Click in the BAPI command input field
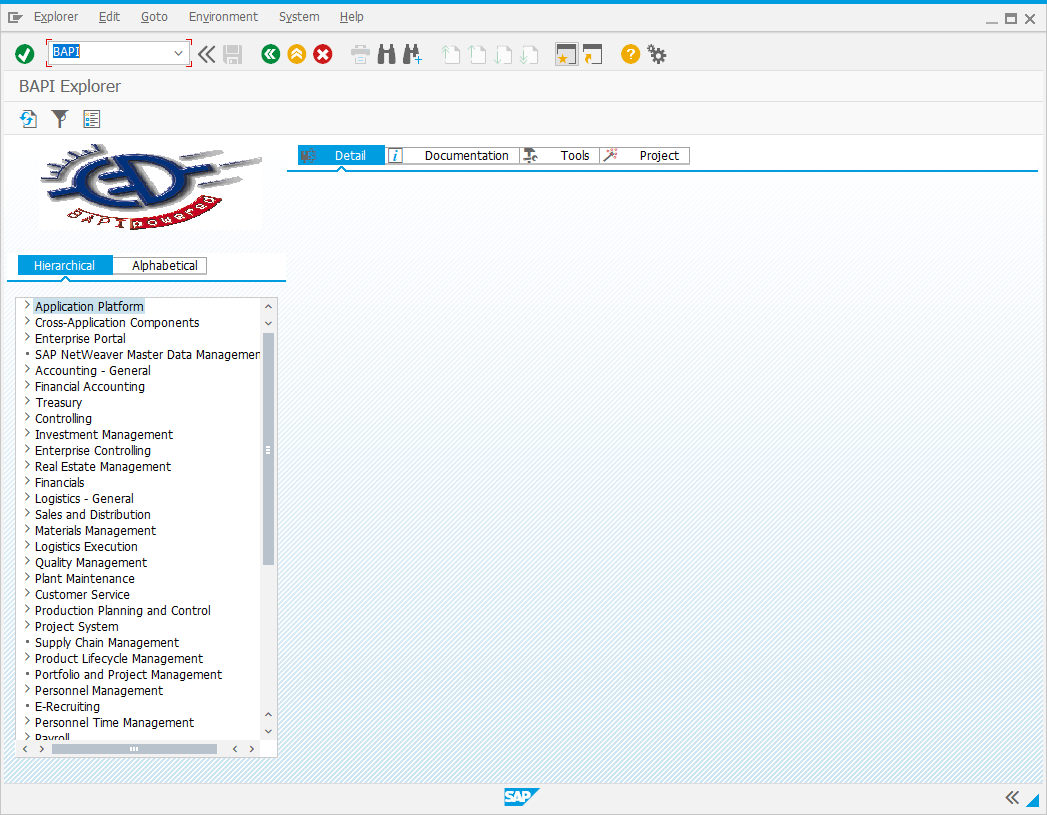The height and width of the screenshot is (815, 1047). (111, 52)
